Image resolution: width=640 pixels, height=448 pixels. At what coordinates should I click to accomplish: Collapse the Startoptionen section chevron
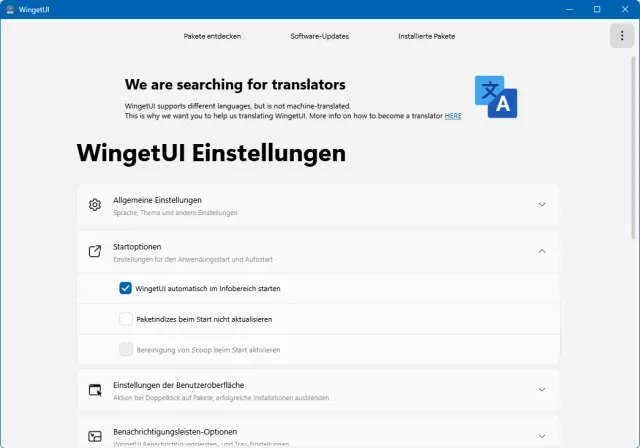[x=542, y=252]
